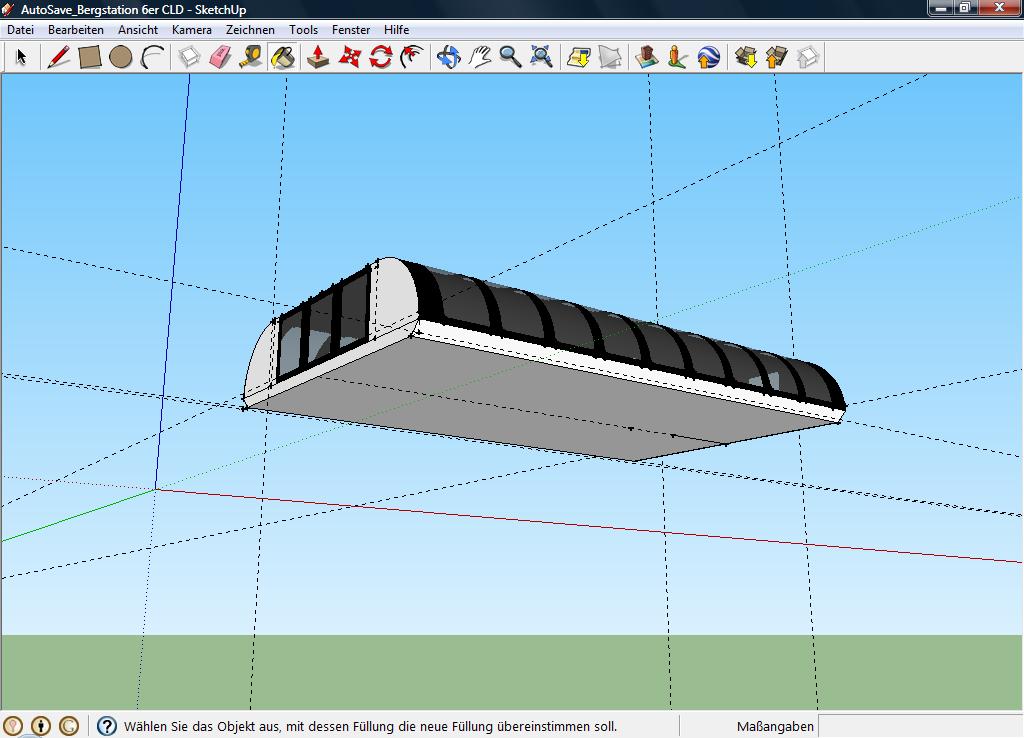Open the Tools menu
The image size is (1024, 738).
(303, 29)
